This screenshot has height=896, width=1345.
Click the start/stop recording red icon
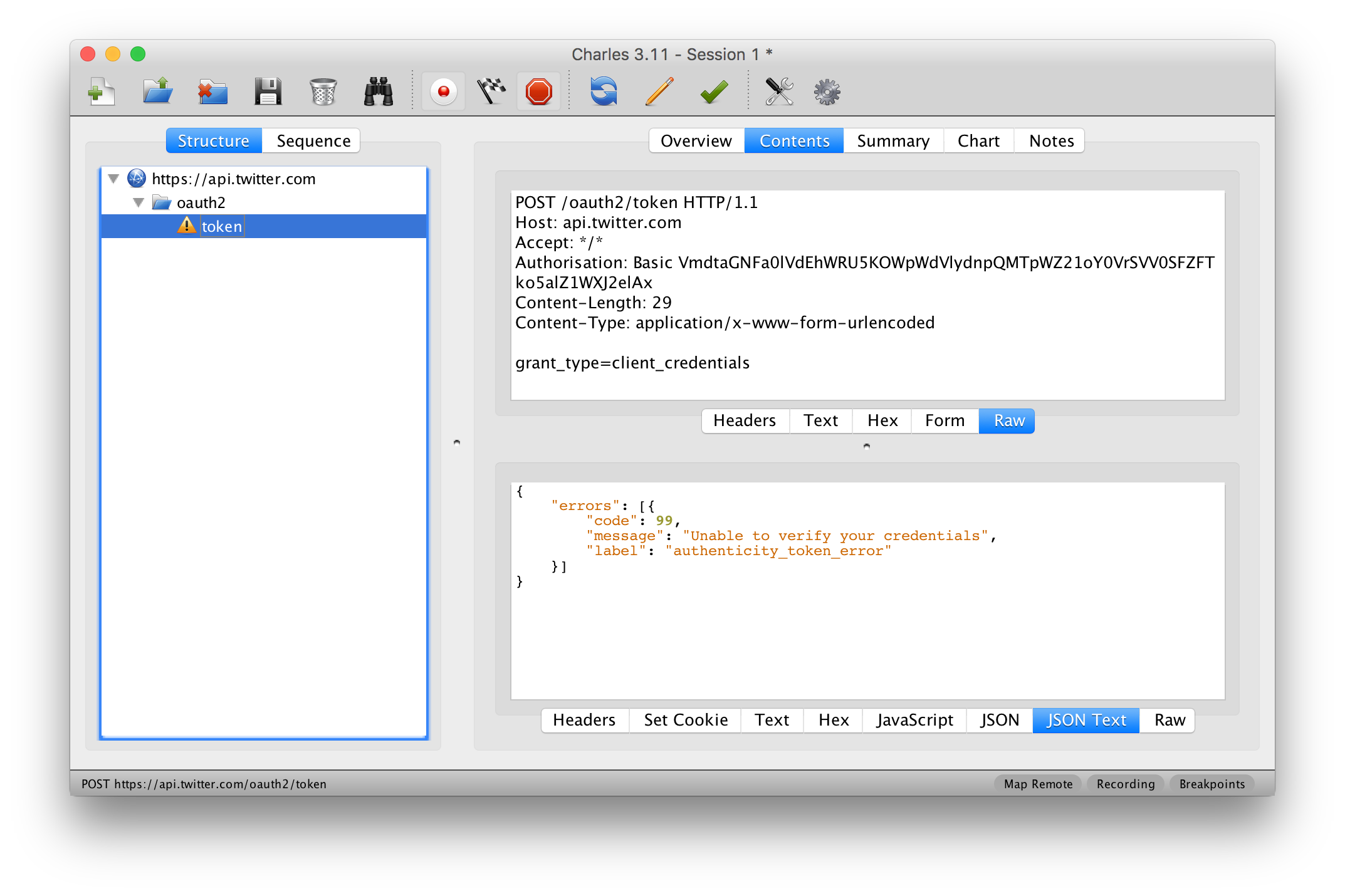(444, 91)
